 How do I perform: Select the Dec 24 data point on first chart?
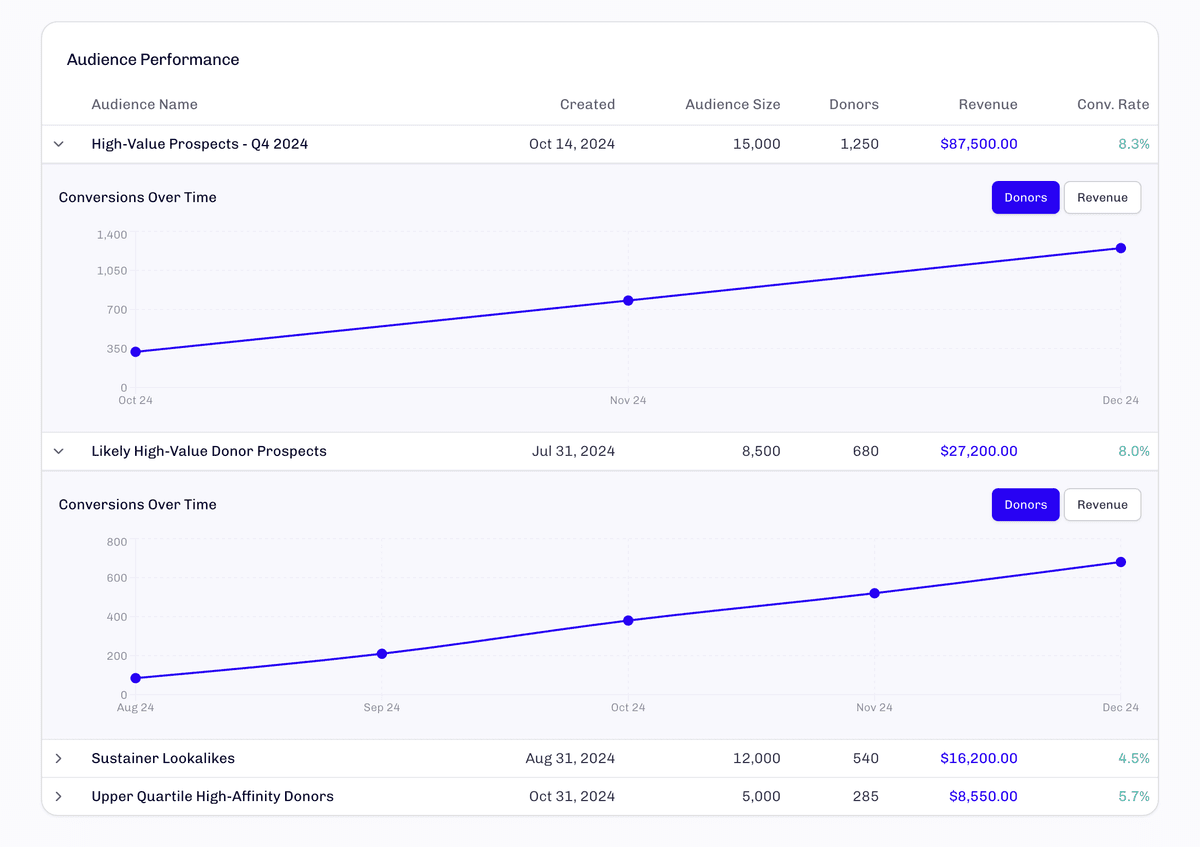coord(1121,247)
